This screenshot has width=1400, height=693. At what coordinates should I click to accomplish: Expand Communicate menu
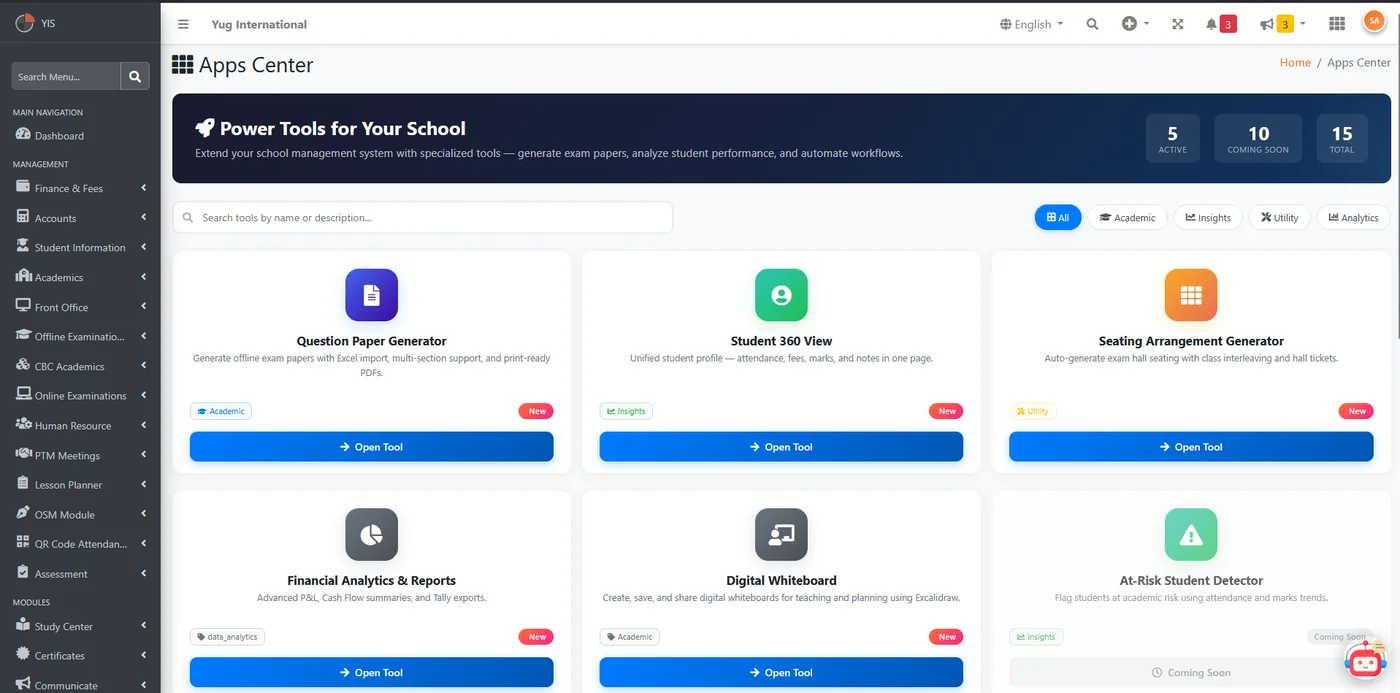(80, 685)
